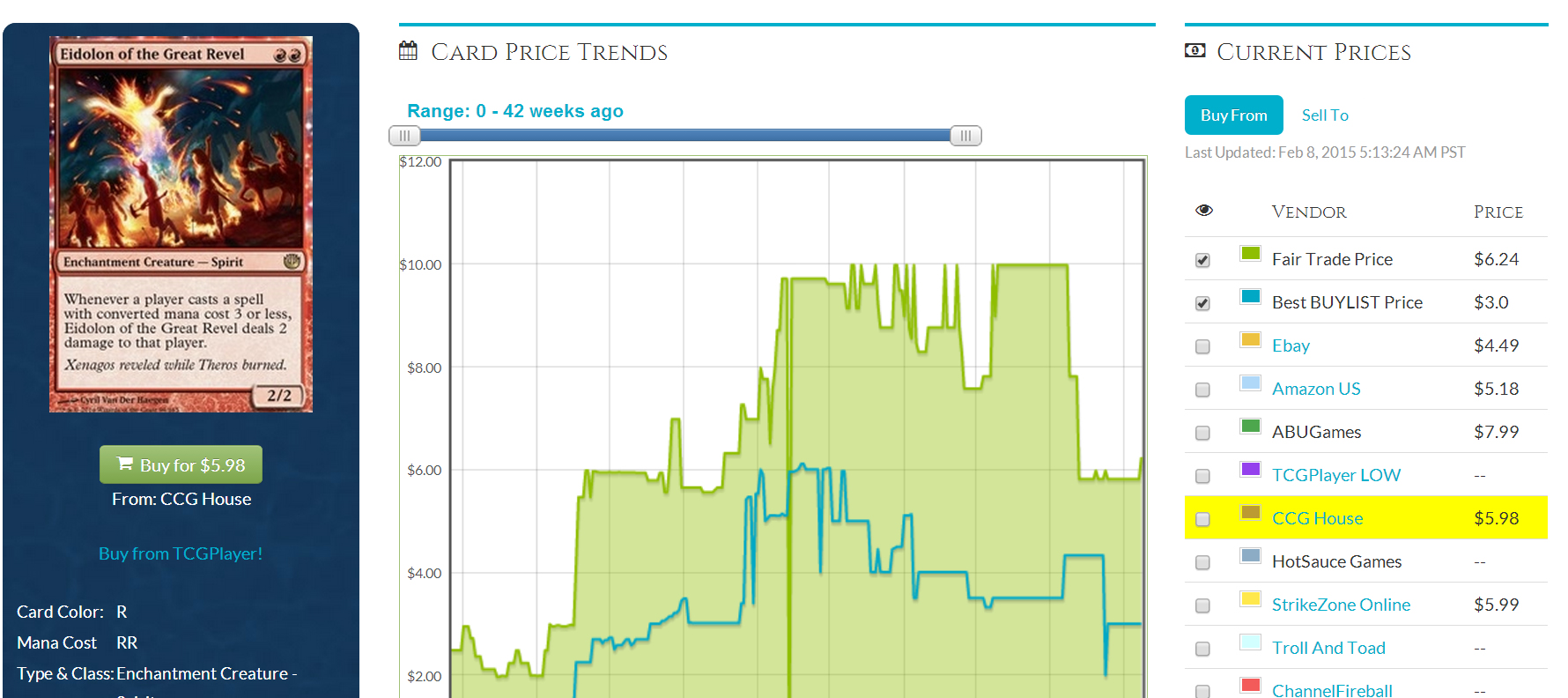Viewport: 1568px width, 698px height.
Task: Toggle the Troll And Toad checkbox
Action: (1202, 649)
